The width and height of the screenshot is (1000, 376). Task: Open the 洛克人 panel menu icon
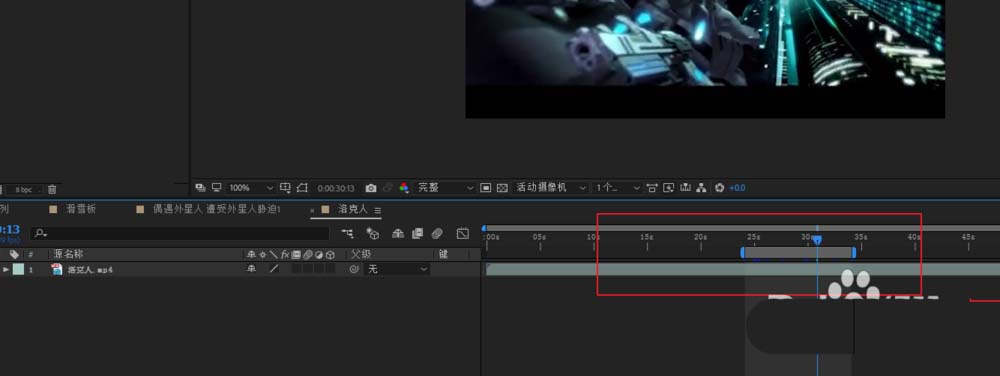click(378, 210)
